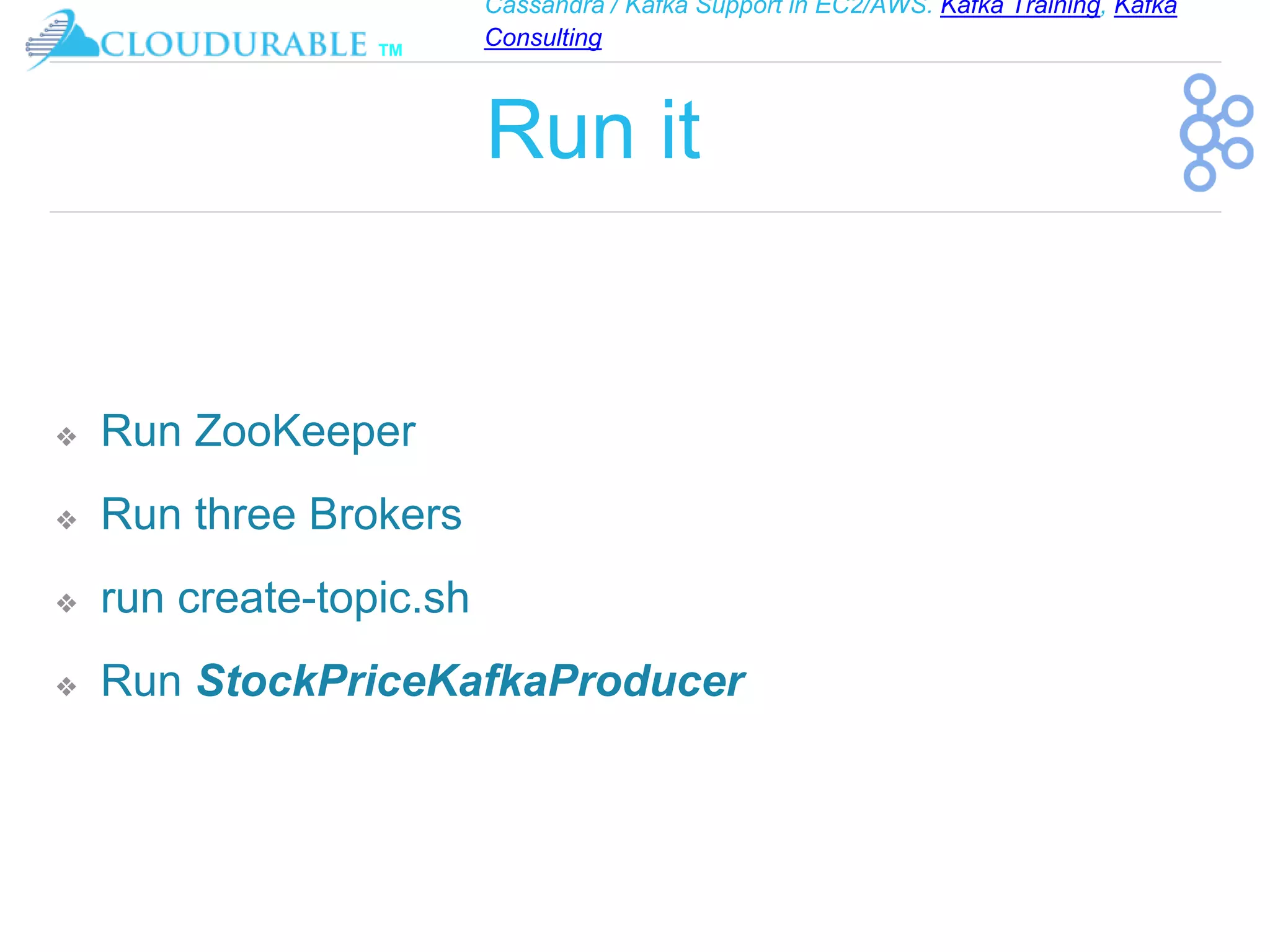Click the Run three Brokers bullet text

(x=281, y=514)
